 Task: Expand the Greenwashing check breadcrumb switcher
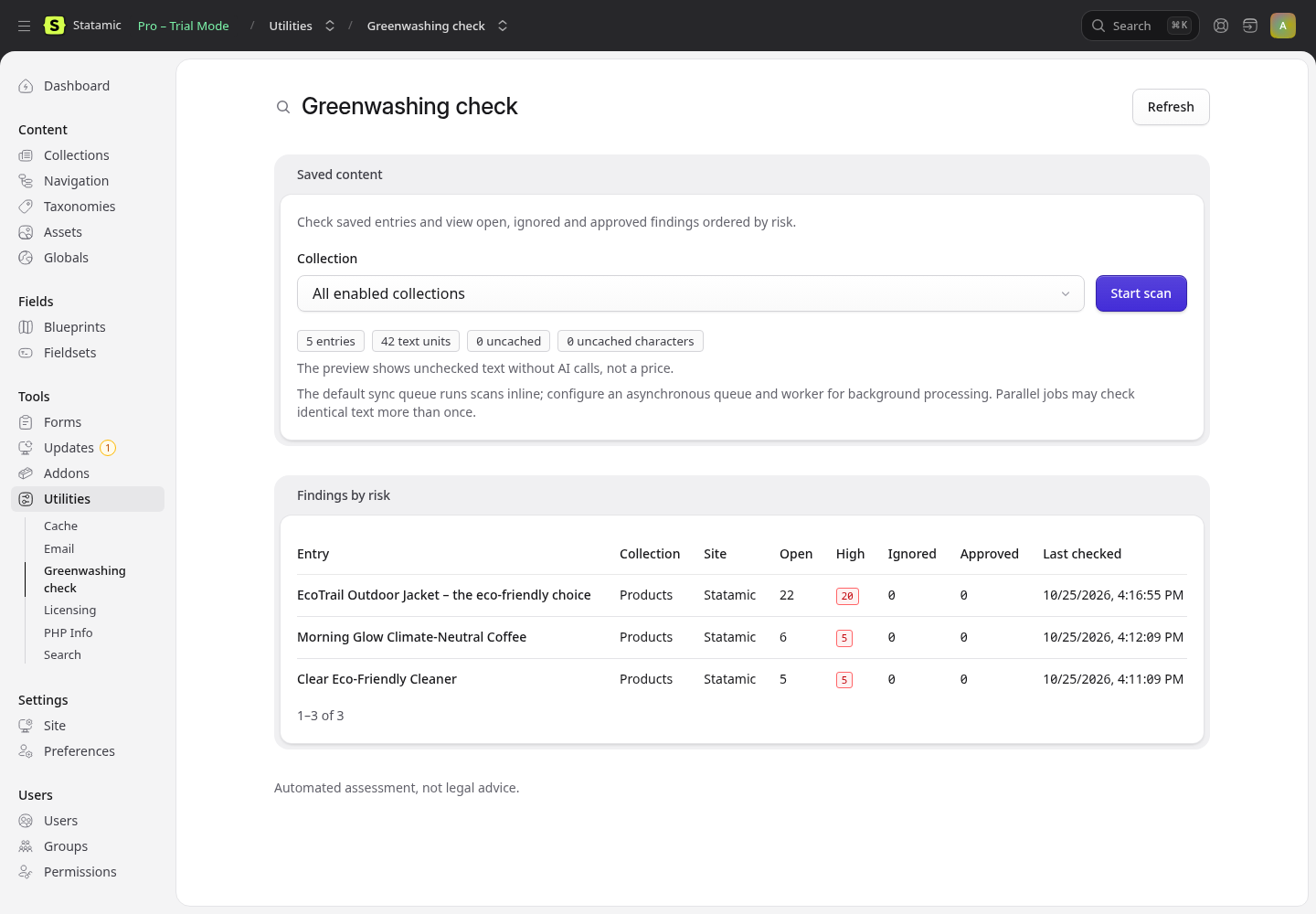[x=503, y=26]
